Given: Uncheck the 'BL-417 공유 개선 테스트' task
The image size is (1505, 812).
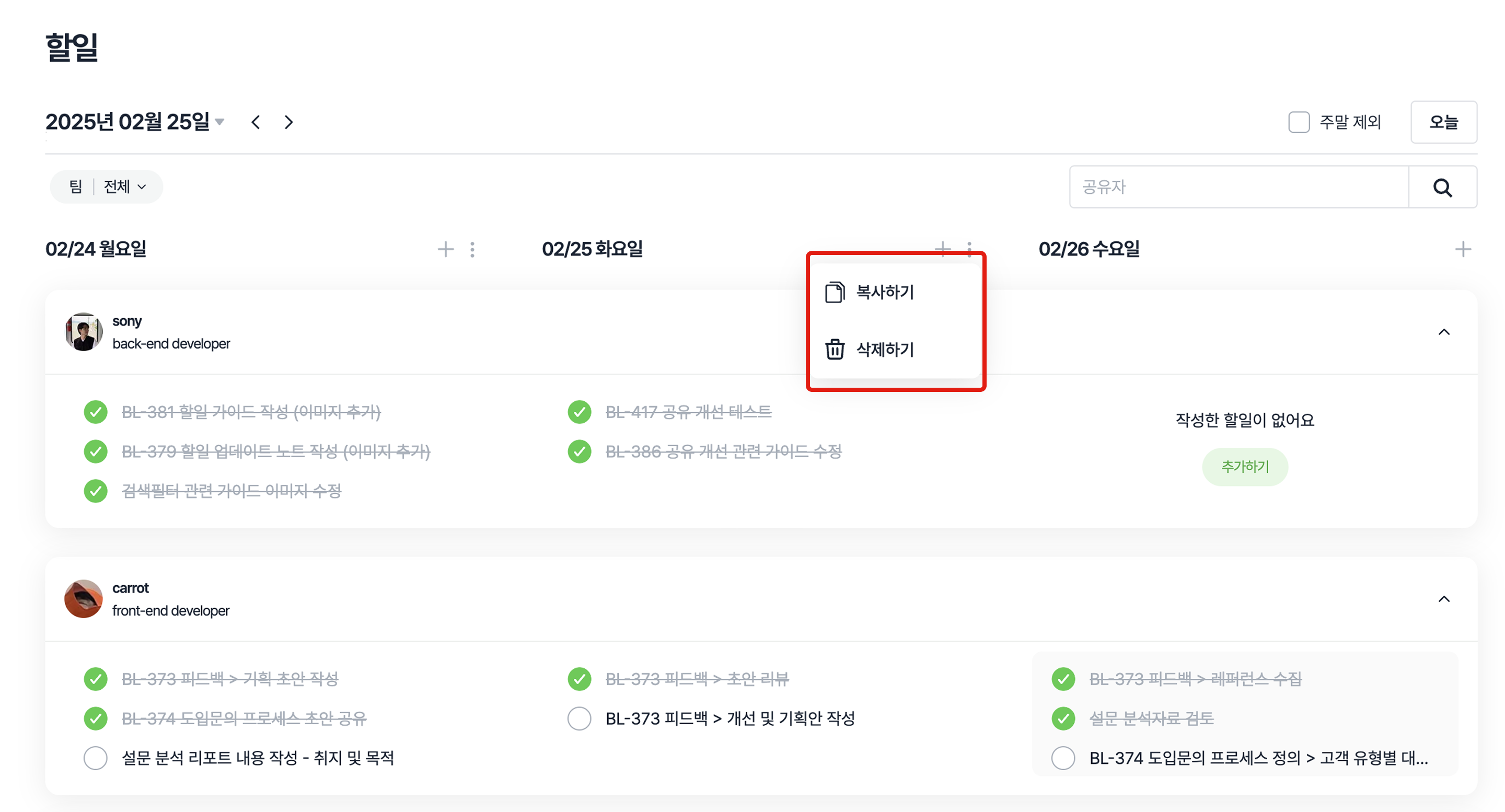Looking at the screenshot, I should tap(579, 412).
